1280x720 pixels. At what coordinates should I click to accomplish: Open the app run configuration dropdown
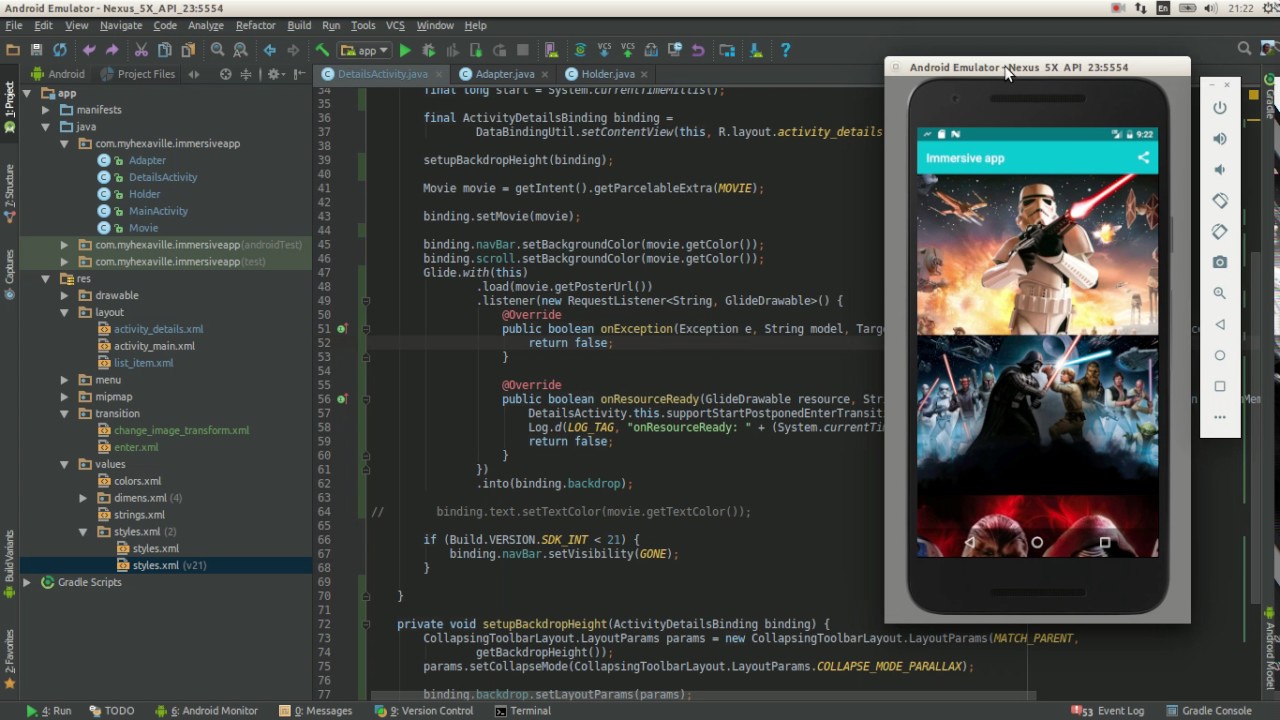tap(364, 50)
